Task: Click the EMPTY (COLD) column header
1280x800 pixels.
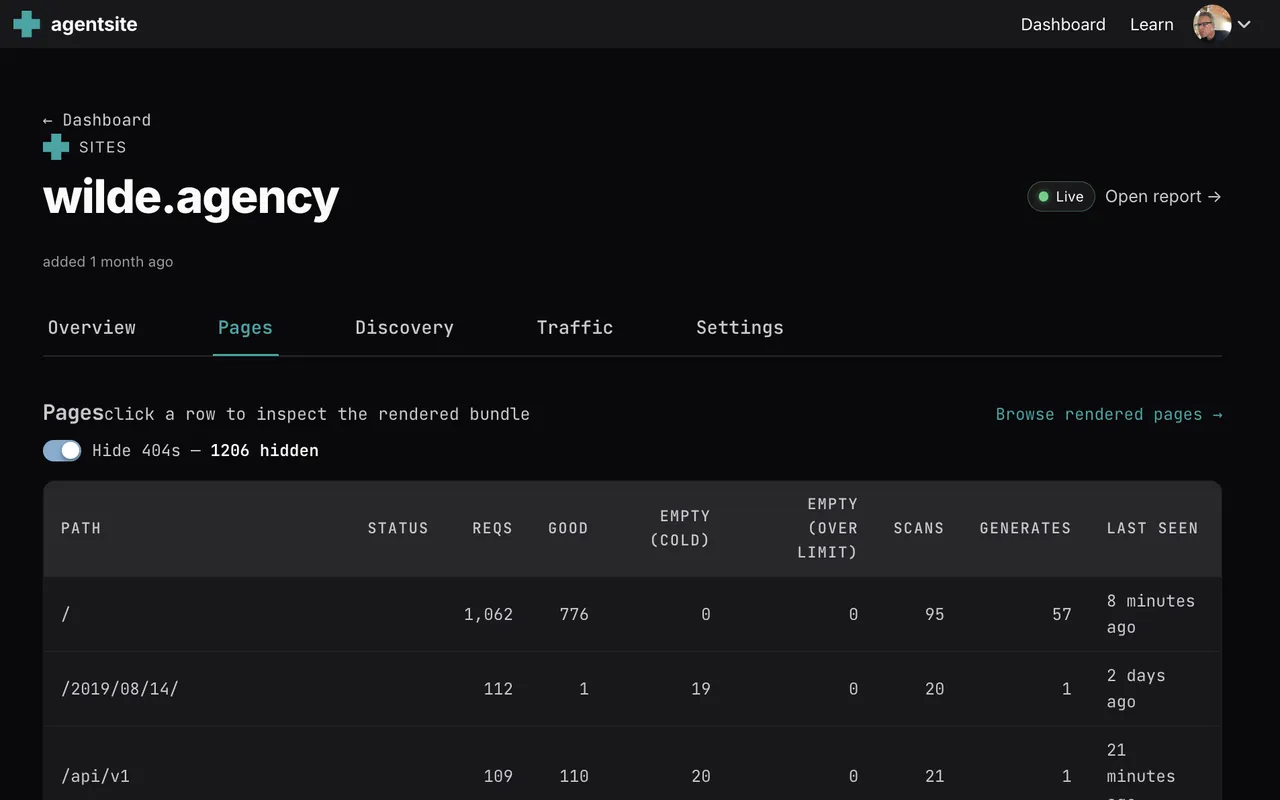Action: click(680, 528)
